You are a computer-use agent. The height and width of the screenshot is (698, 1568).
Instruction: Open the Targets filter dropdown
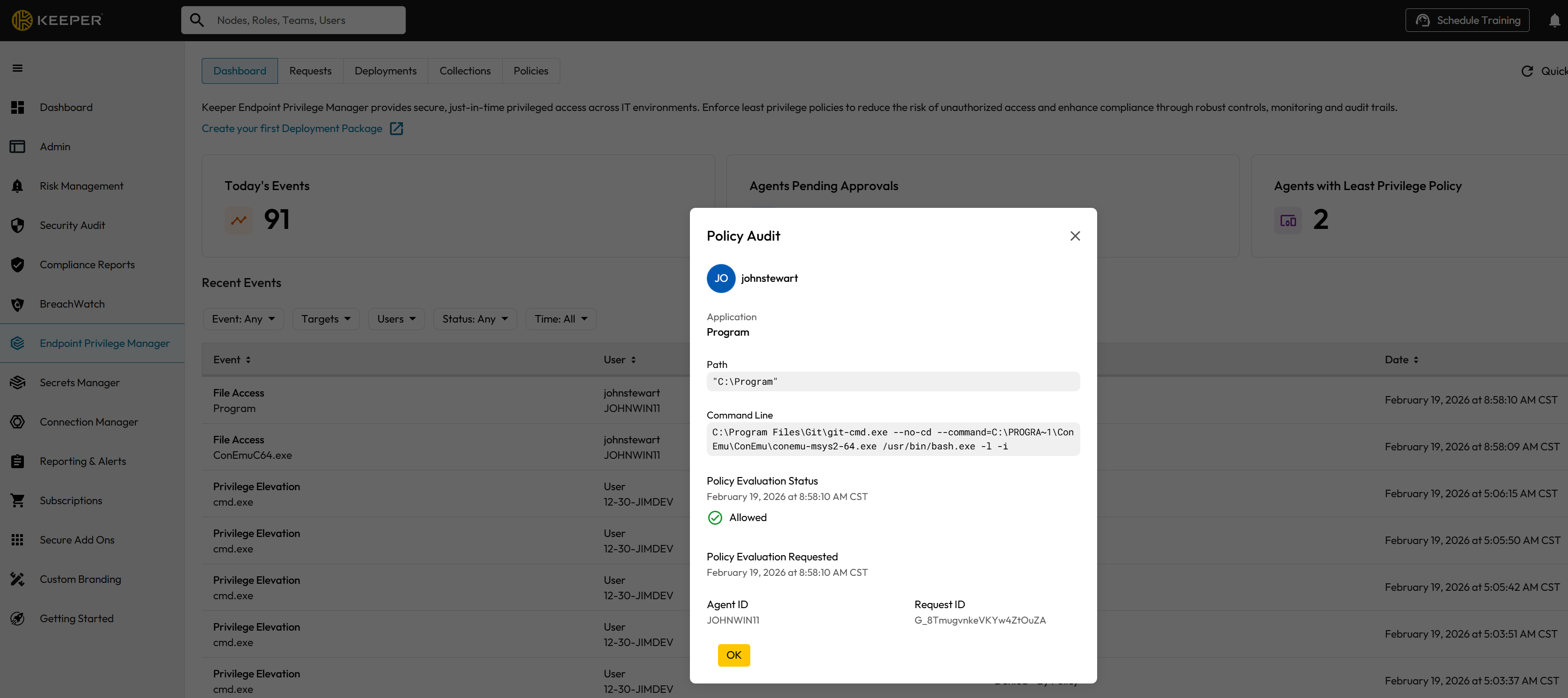pyautogui.click(x=326, y=319)
